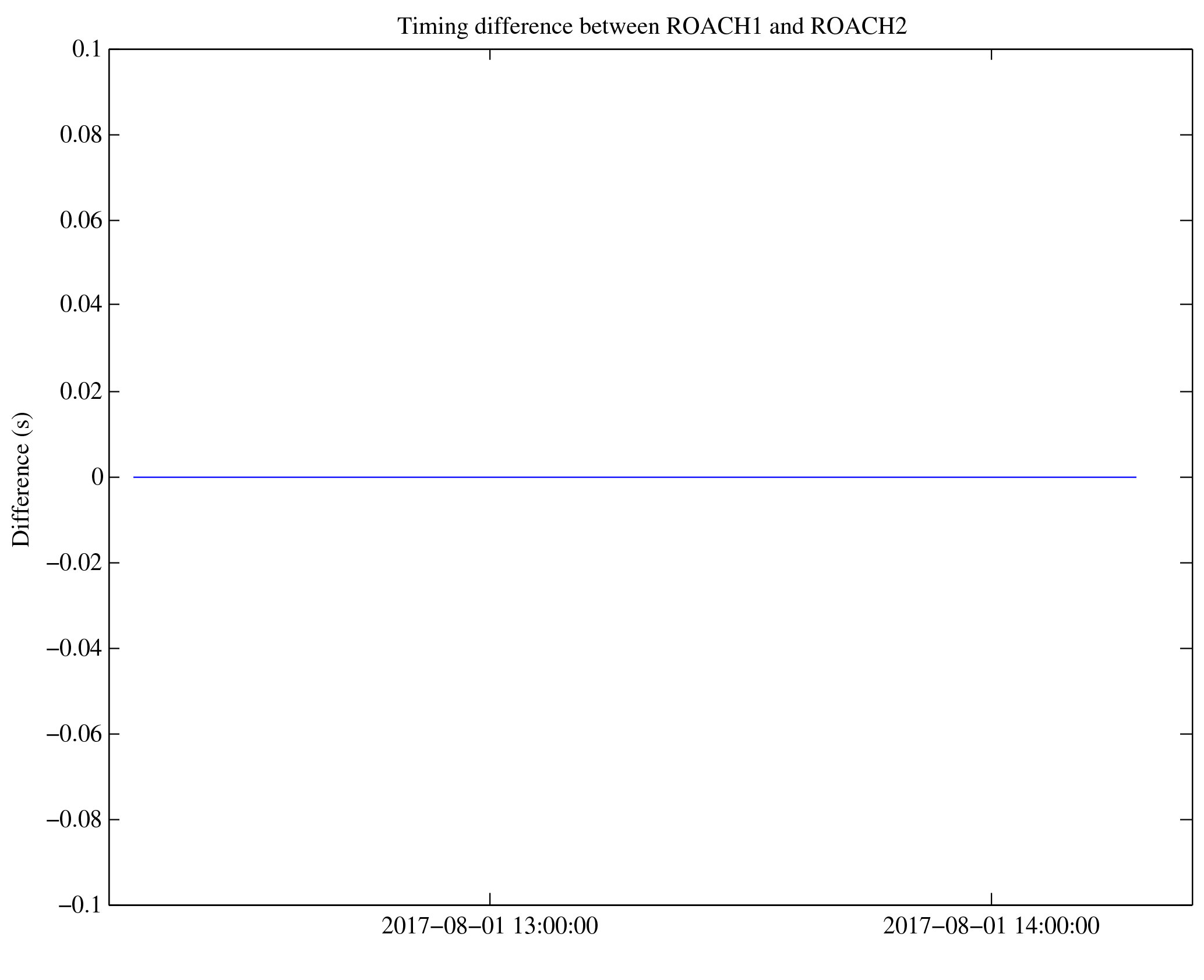Click the y-axis tick label 0.04
Viewport: 1204px width, 980px height.
[x=82, y=305]
